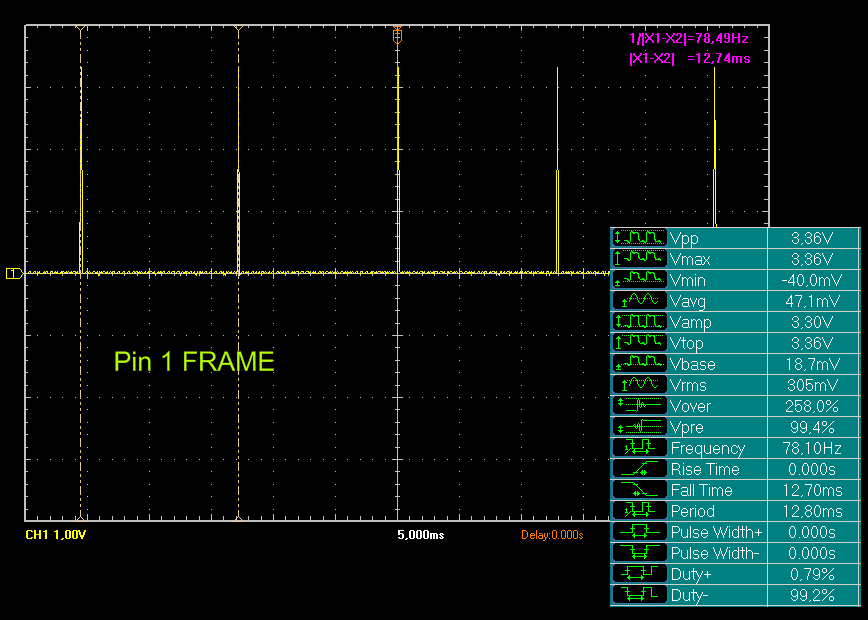Image resolution: width=868 pixels, height=620 pixels.
Task: Click the CH1 1,00V scale label
Action: 56,535
